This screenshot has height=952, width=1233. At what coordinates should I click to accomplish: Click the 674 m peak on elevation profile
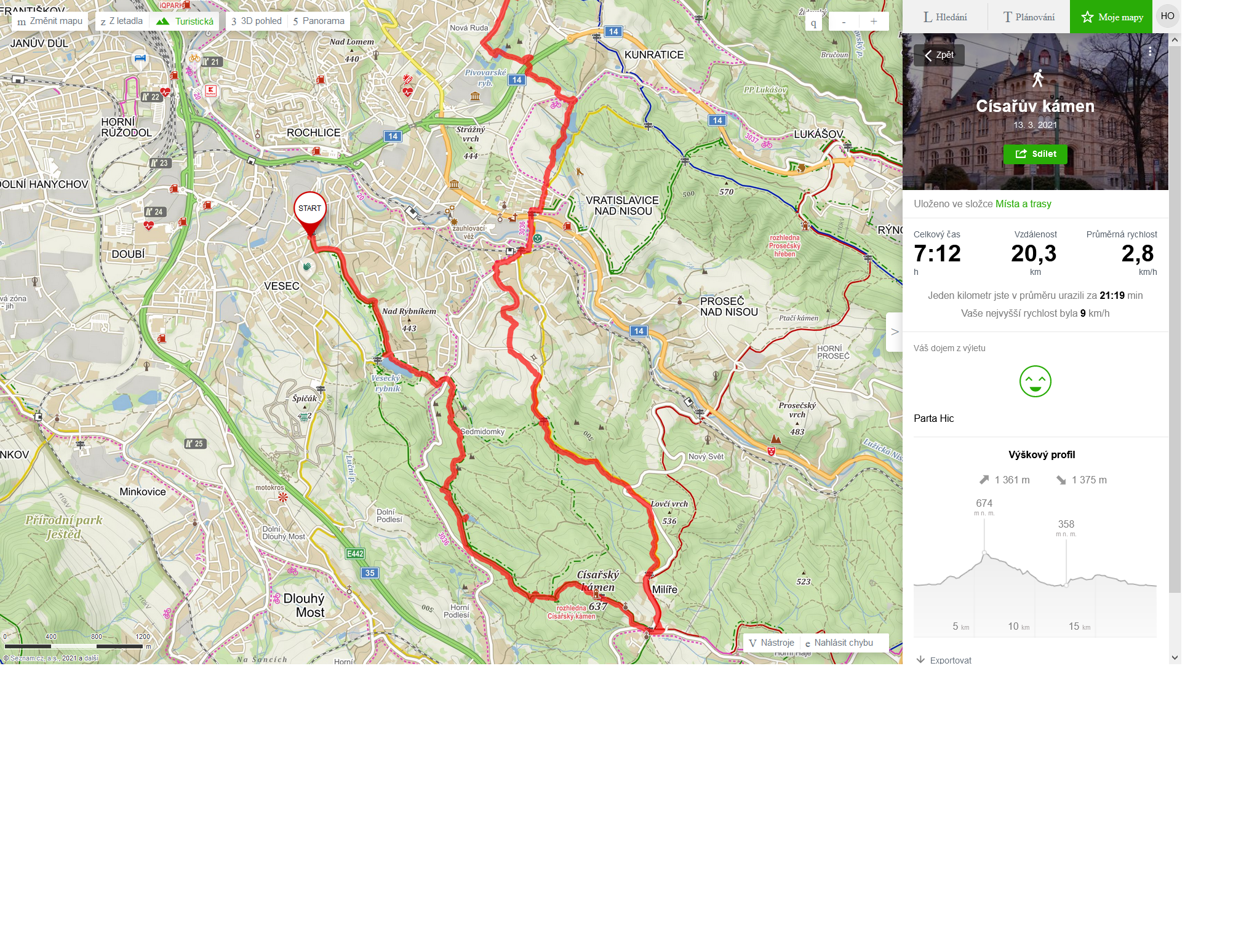coord(984,552)
